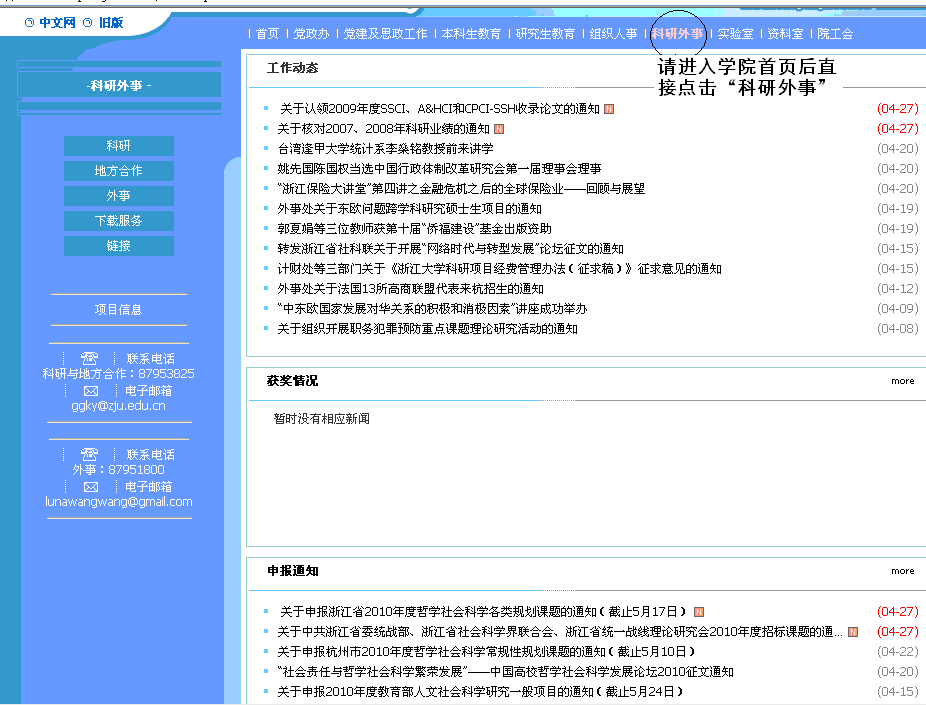Viewport: 926px width, 705px height.
Task: Open 项目信息 in the sidebar
Action: click(119, 310)
